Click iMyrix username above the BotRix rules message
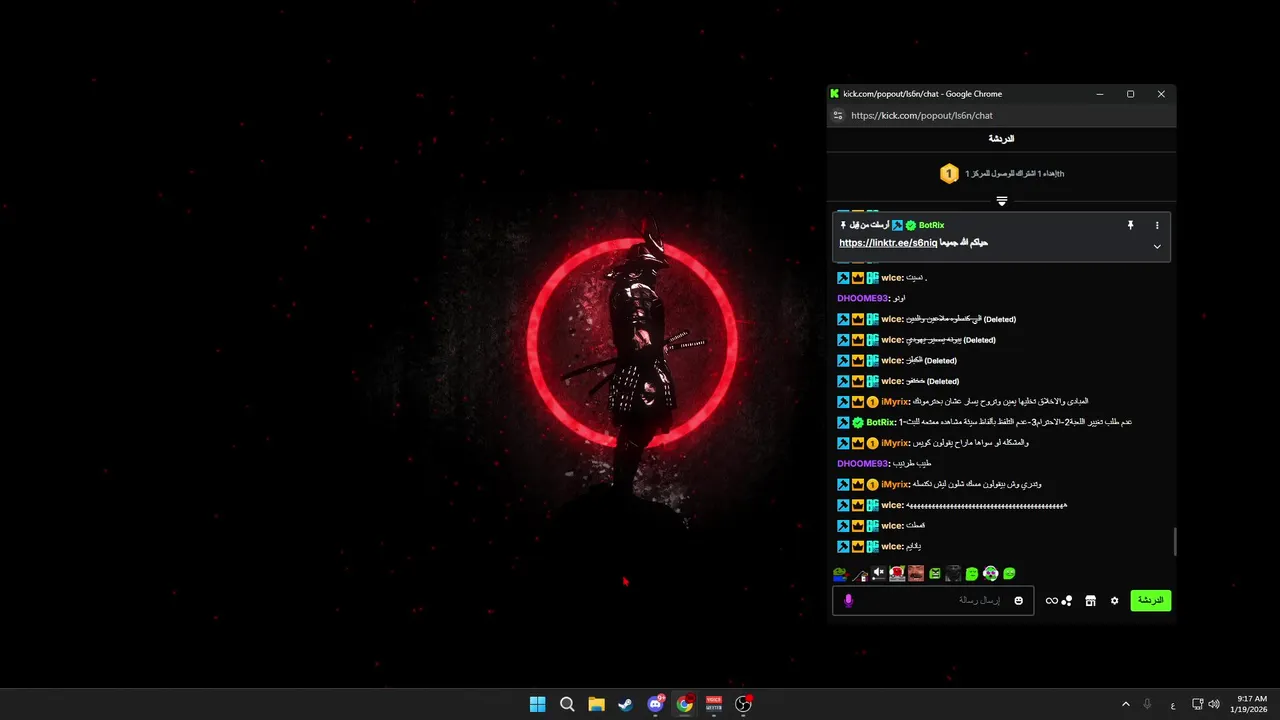 (x=896, y=402)
